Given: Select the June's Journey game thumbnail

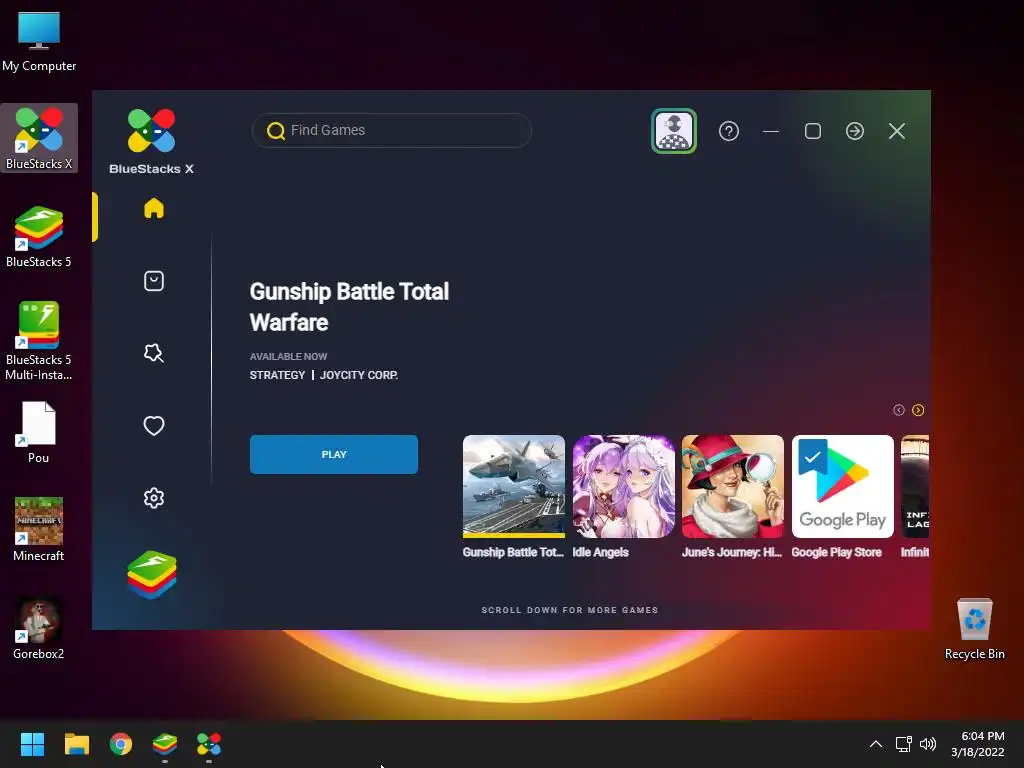Looking at the screenshot, I should [733, 486].
